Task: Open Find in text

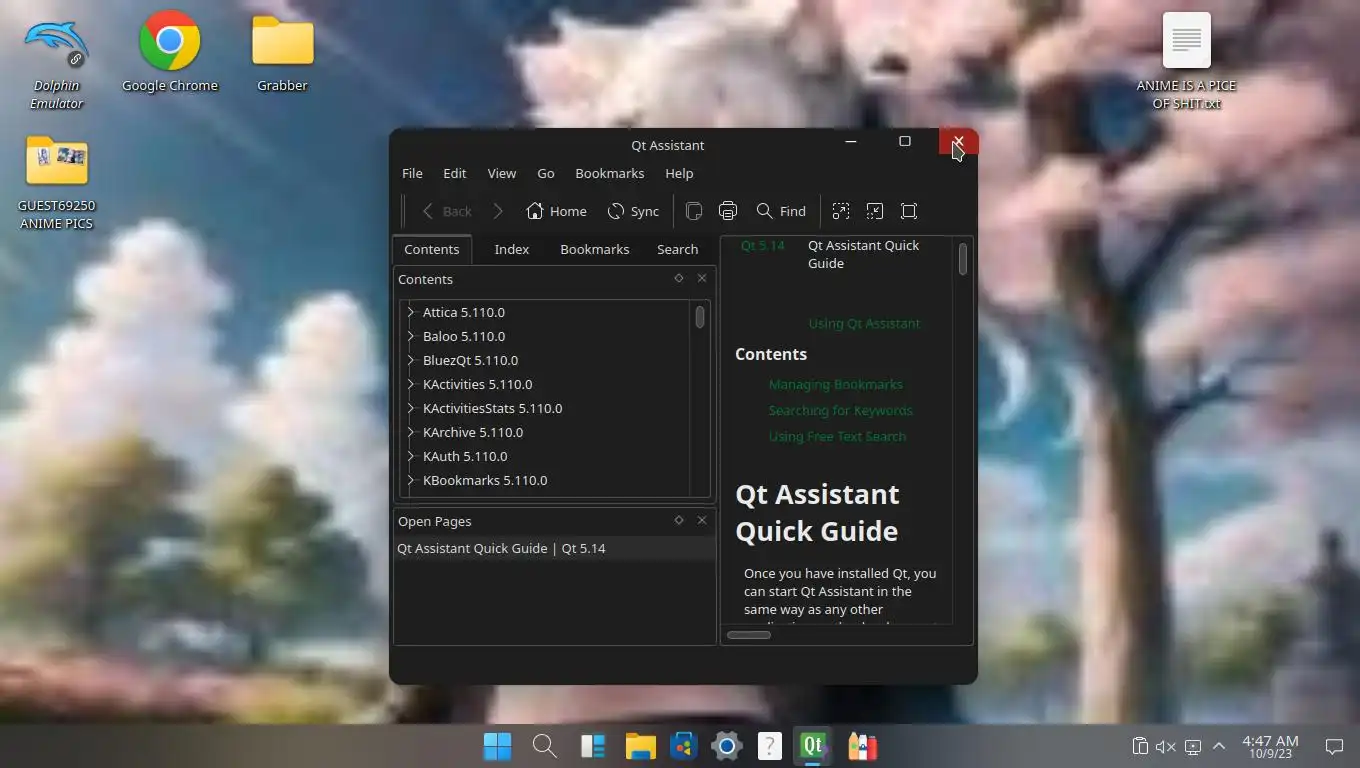Action: pyautogui.click(x=781, y=211)
